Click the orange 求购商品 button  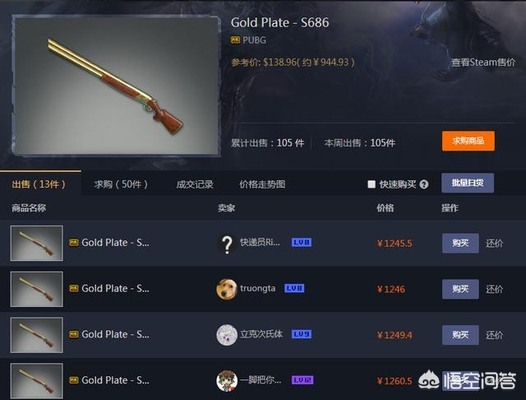[468, 141]
